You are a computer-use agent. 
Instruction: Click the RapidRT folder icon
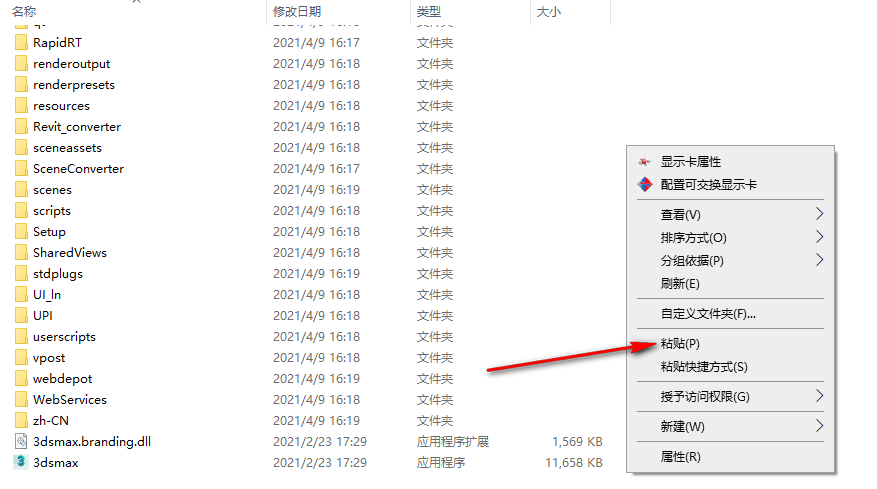[x=21, y=43]
